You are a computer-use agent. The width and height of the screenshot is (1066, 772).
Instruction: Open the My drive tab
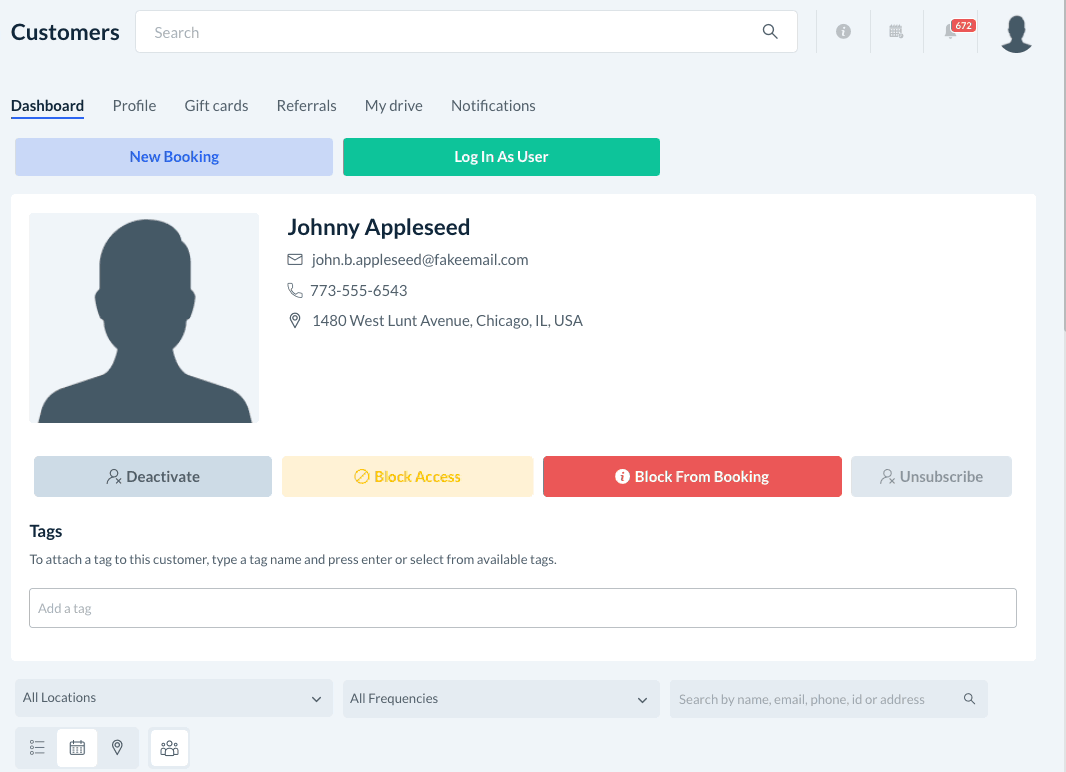click(x=394, y=106)
